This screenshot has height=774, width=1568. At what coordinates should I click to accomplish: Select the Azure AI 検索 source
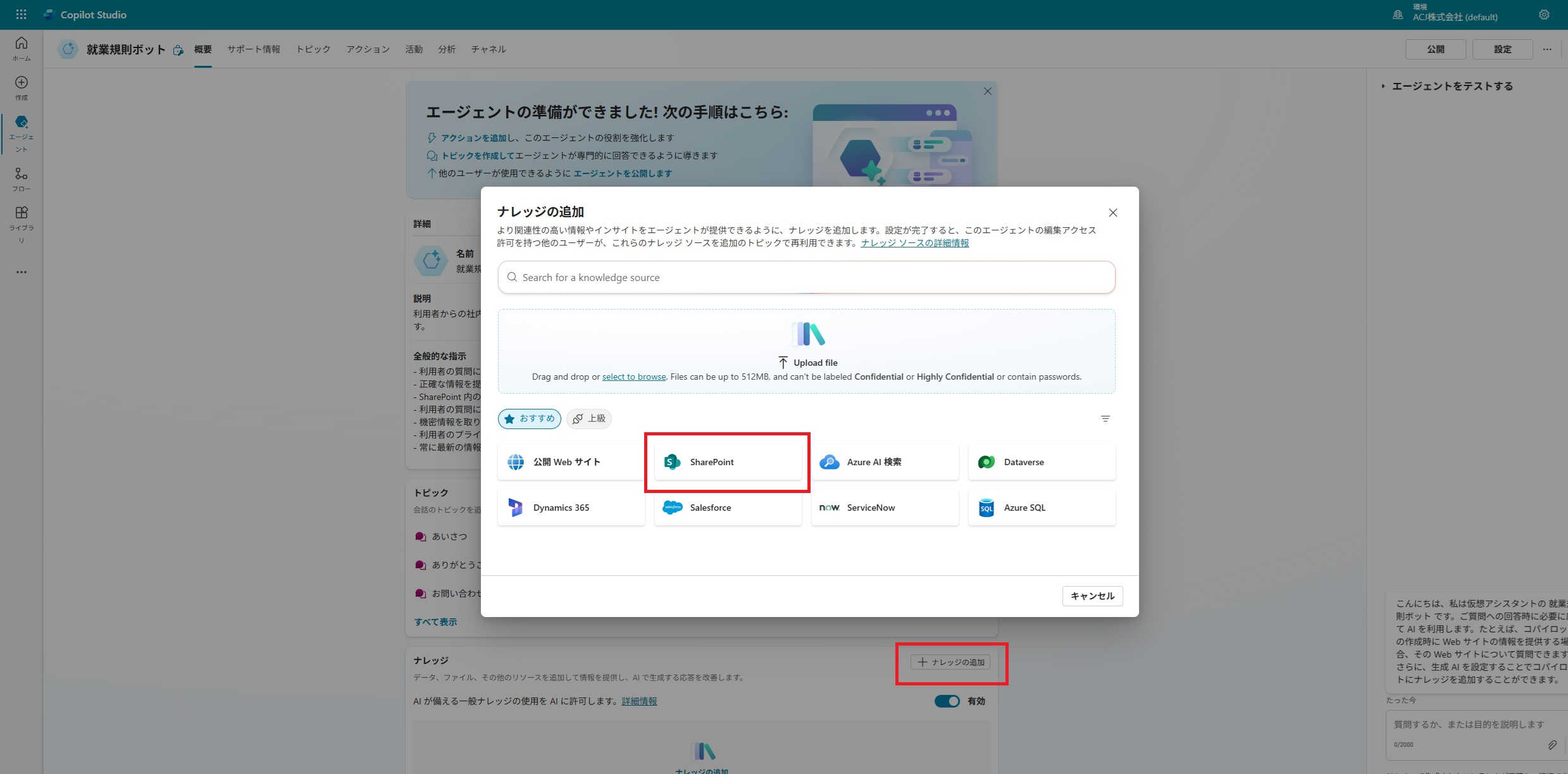(885, 462)
